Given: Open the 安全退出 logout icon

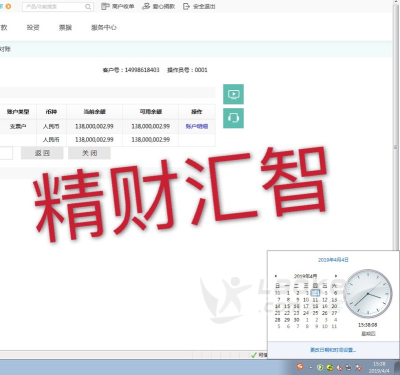Looking at the screenshot, I should pyautogui.click(x=186, y=6).
